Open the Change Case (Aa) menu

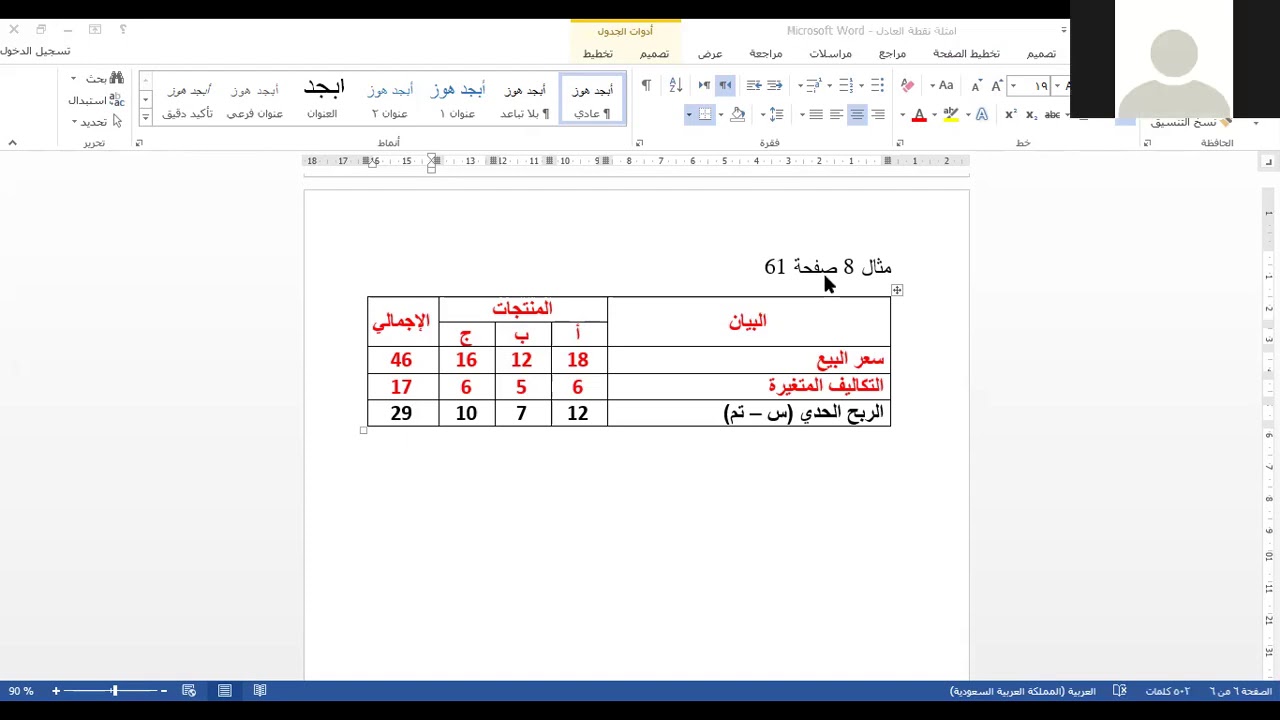pyautogui.click(x=946, y=85)
